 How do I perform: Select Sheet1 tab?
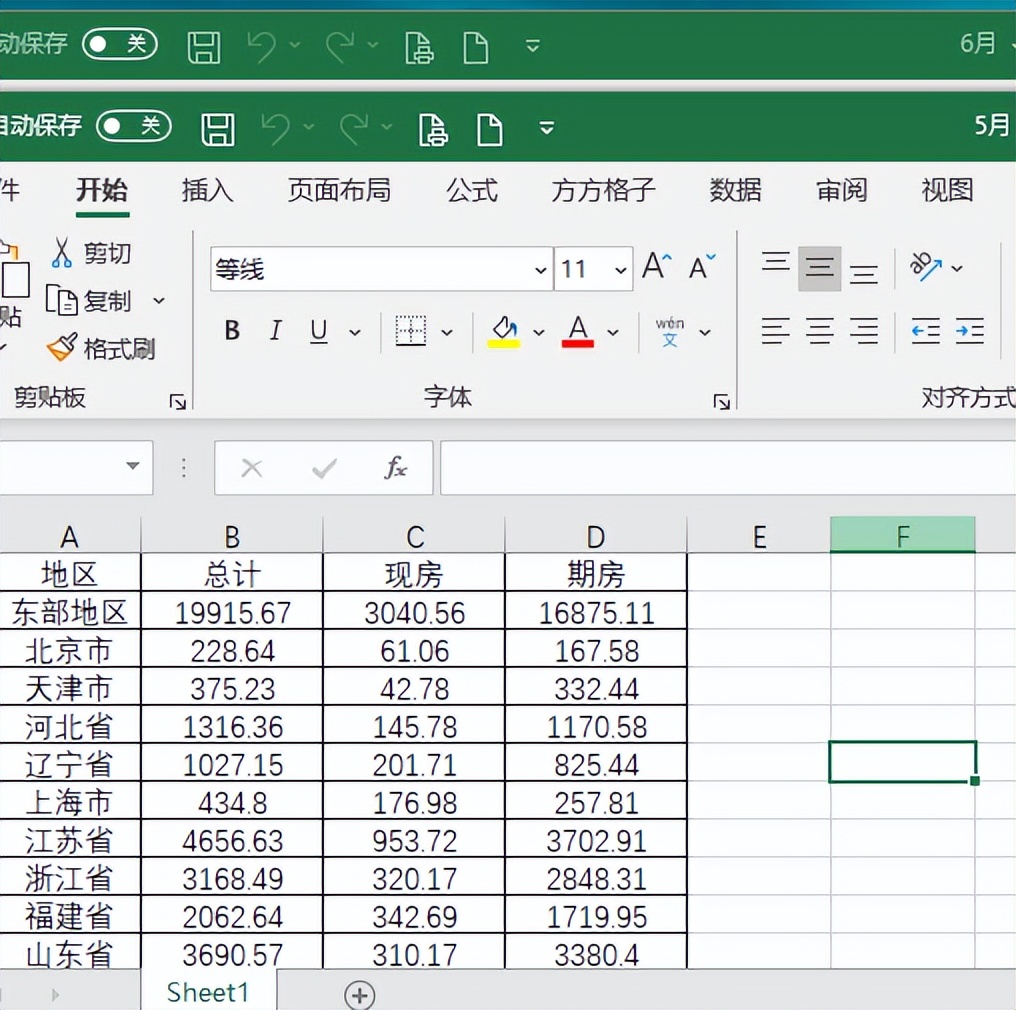pos(208,992)
